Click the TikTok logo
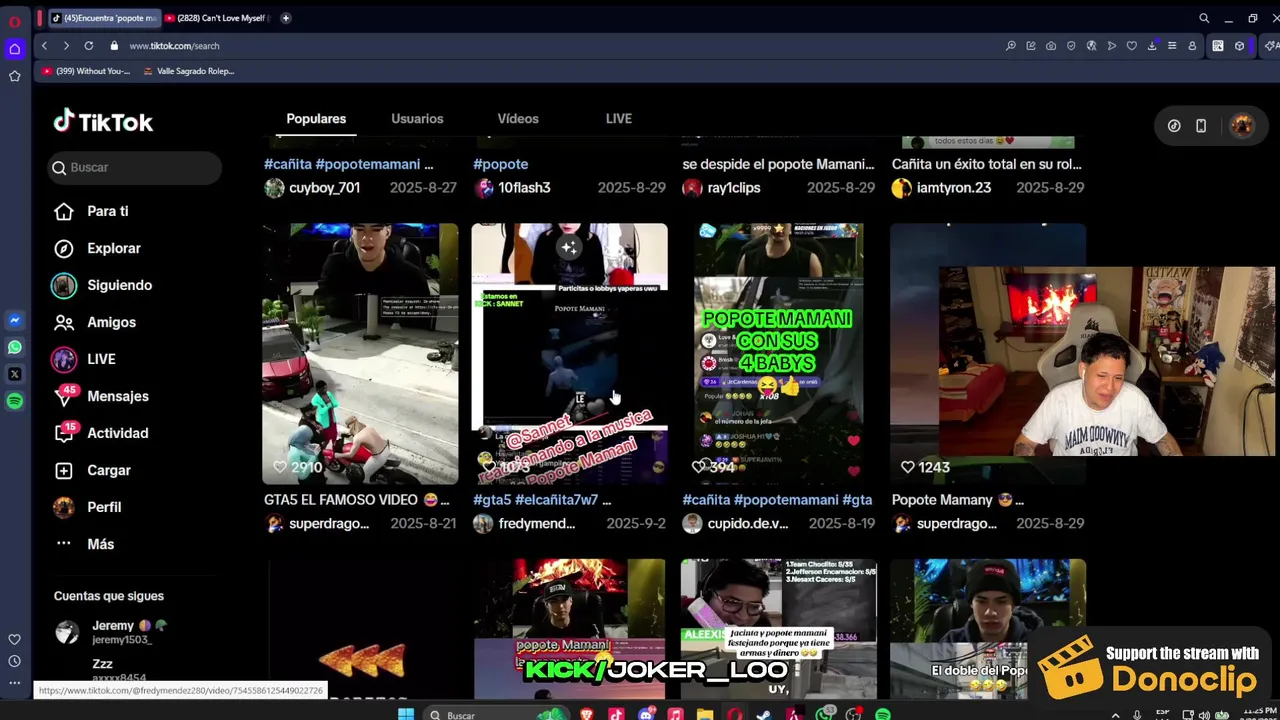The image size is (1280, 720). [x=103, y=122]
